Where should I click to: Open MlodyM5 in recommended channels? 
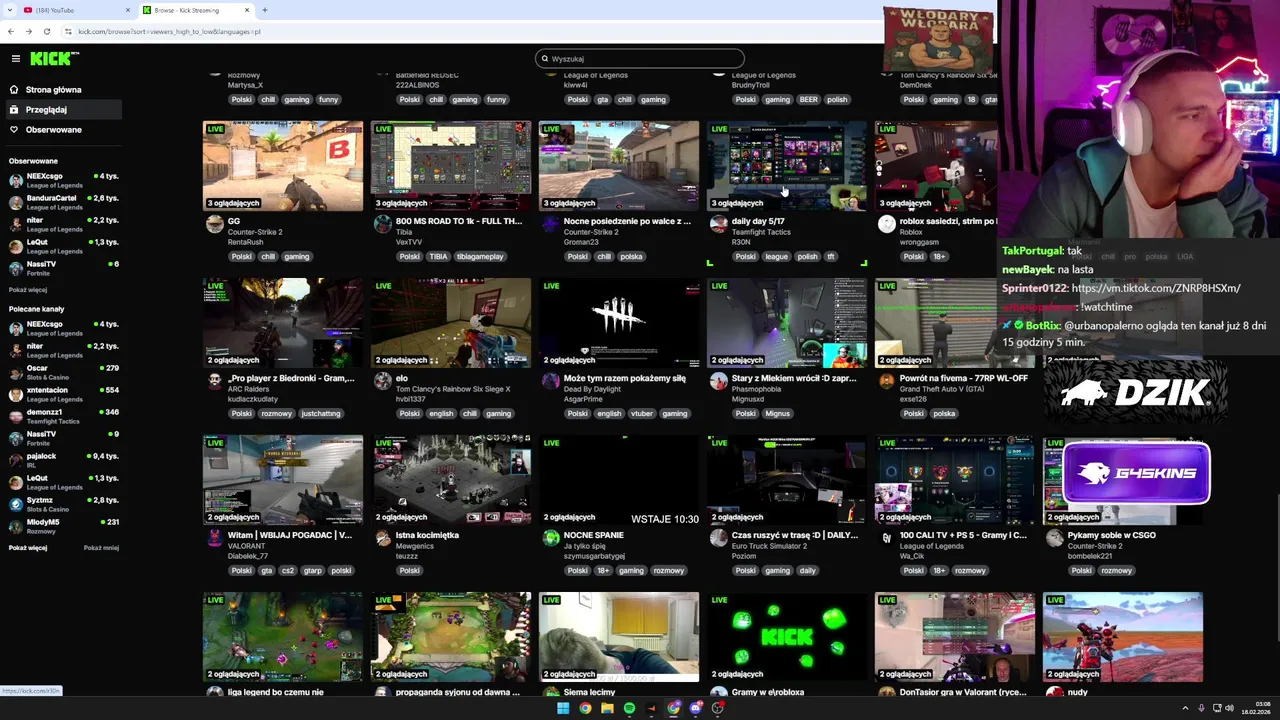43,522
